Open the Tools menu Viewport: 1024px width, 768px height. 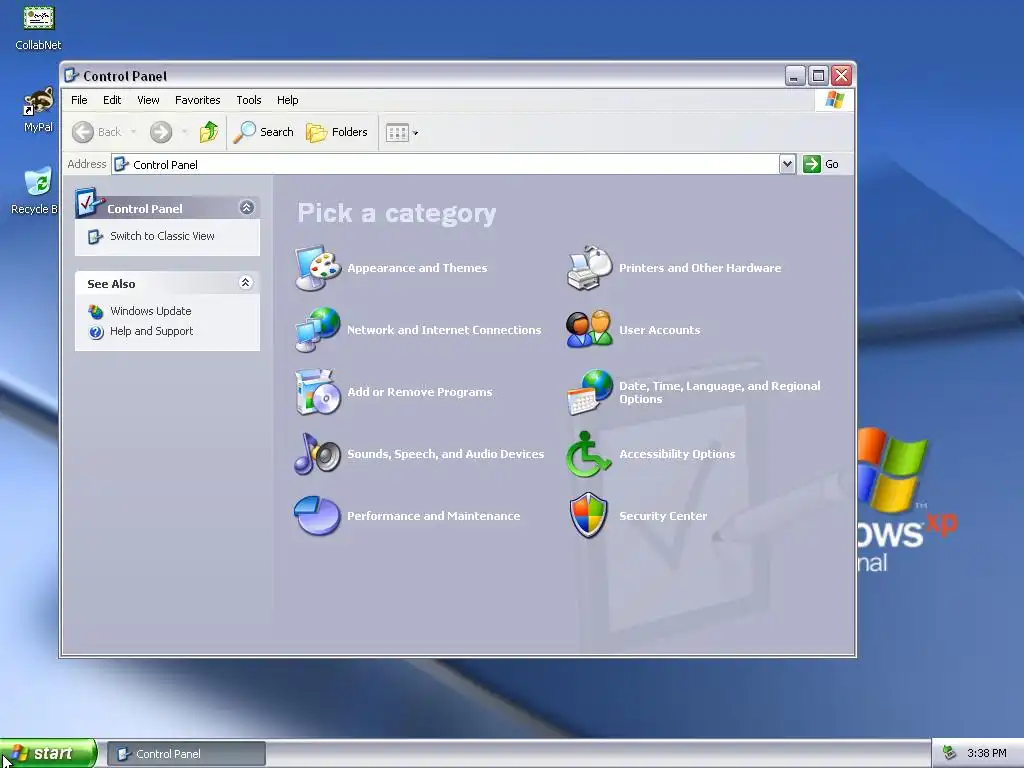point(249,100)
